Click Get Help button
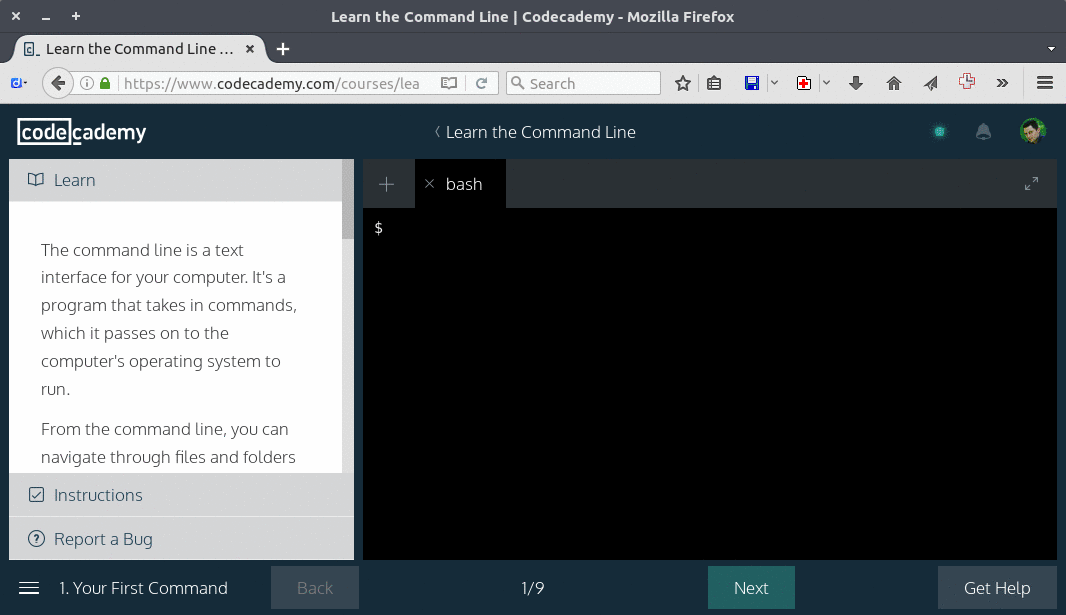 996,588
